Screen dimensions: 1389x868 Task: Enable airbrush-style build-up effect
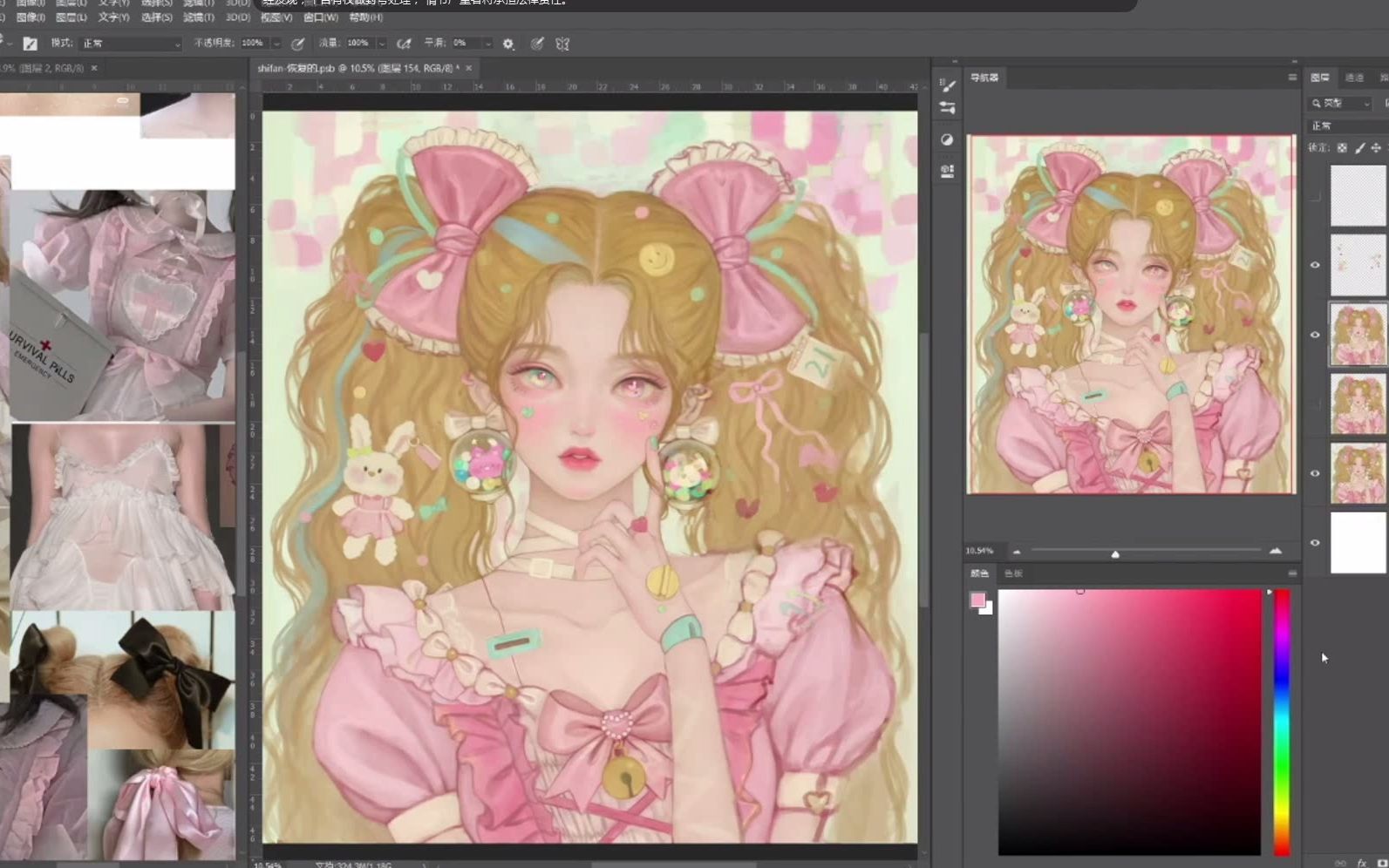tap(404, 44)
